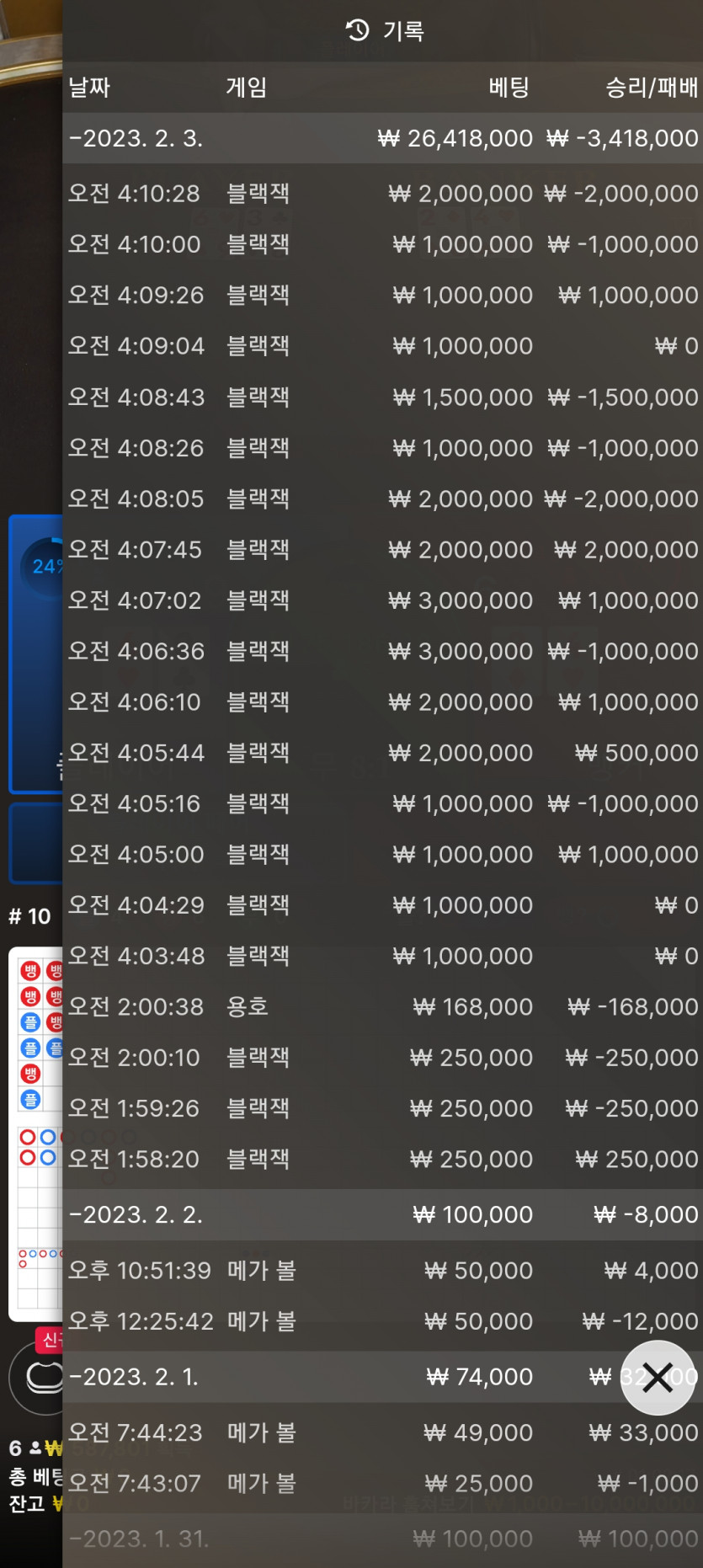Image resolution: width=703 pixels, height=1568 pixels.
Task: Close the history panel with X button
Action: (658, 1378)
